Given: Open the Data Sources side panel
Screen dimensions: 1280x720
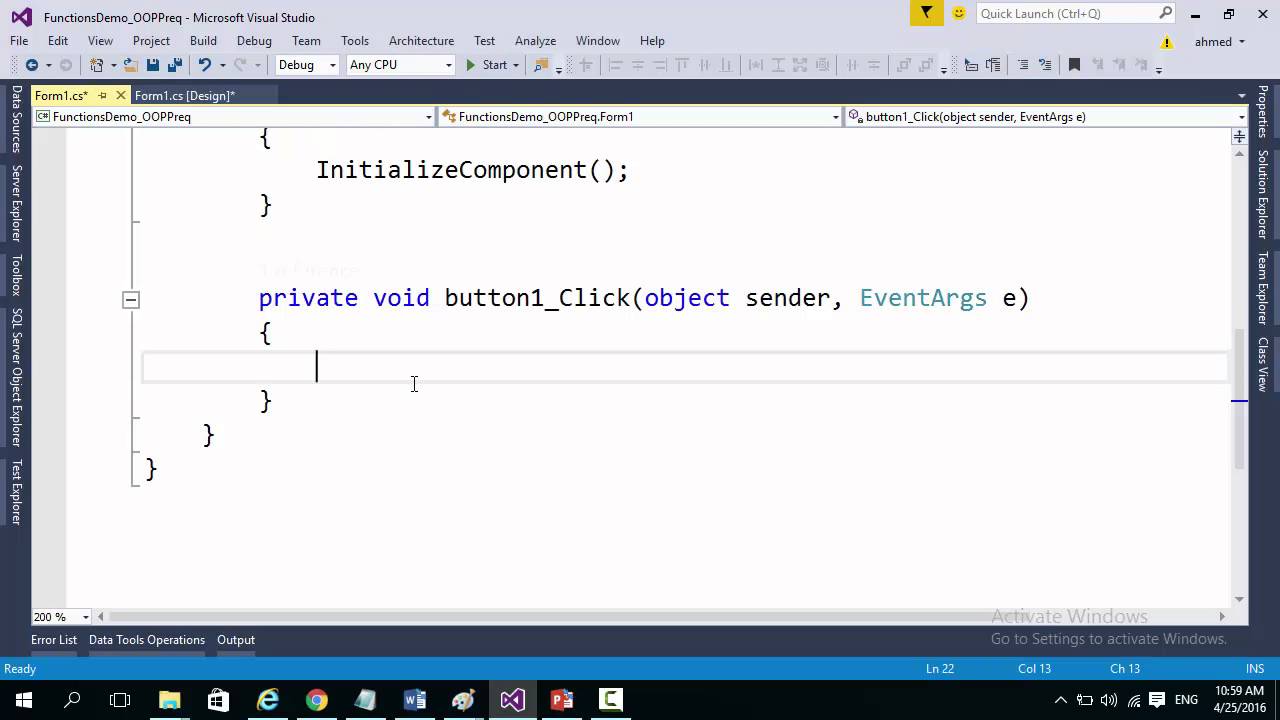Looking at the screenshot, I should pos(16,119).
